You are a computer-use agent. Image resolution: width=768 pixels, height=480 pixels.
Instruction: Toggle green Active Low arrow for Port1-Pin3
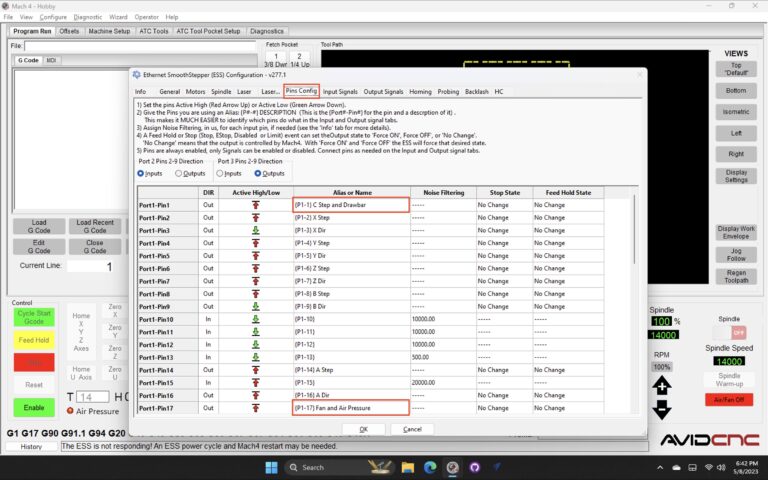[x=256, y=230]
